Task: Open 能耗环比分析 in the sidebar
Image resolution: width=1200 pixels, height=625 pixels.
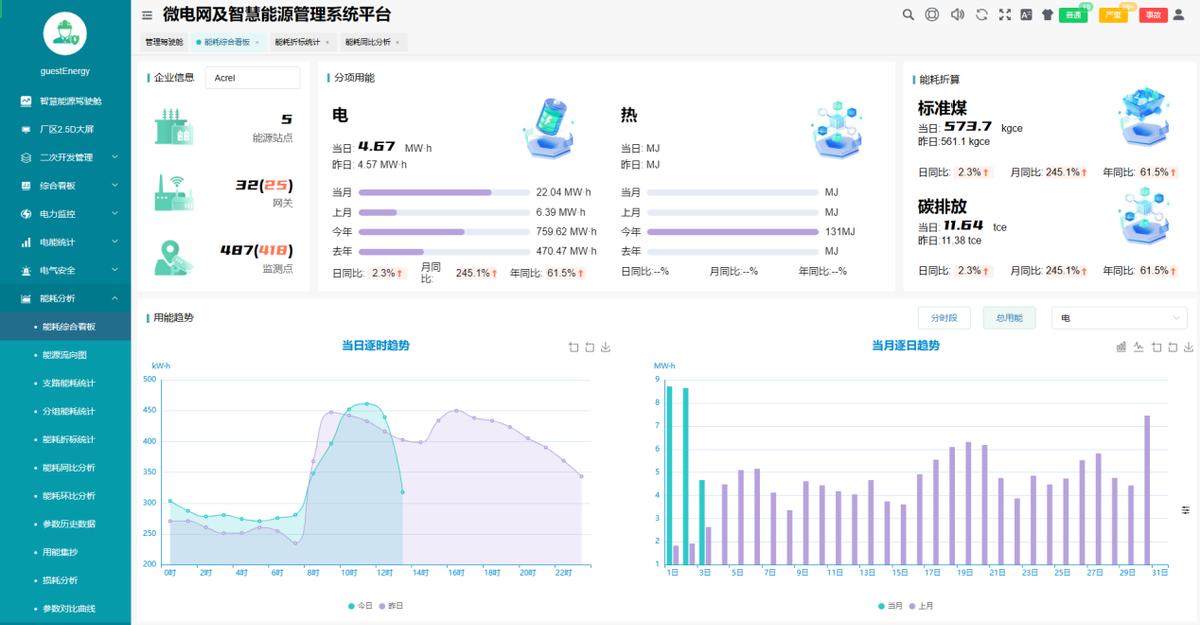Action: coord(65,495)
